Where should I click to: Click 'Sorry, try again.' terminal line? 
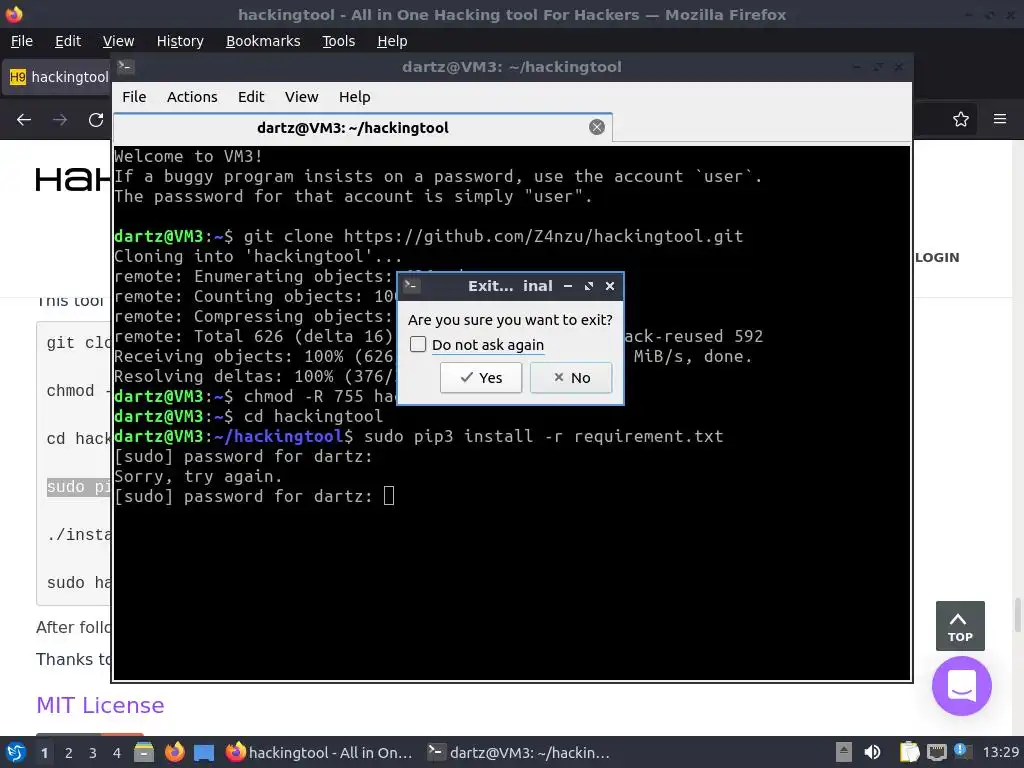pos(198,476)
